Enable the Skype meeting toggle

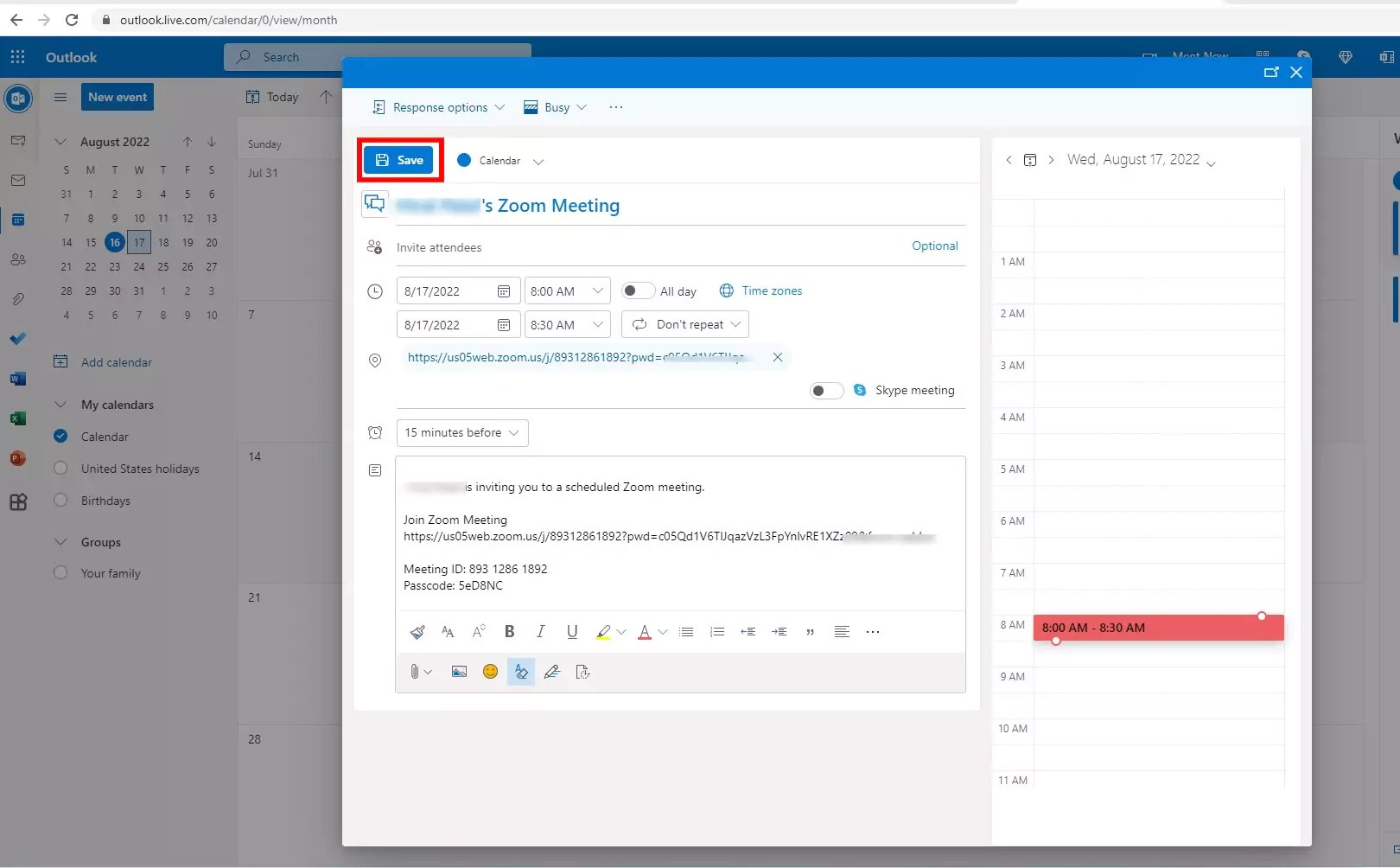pos(825,390)
